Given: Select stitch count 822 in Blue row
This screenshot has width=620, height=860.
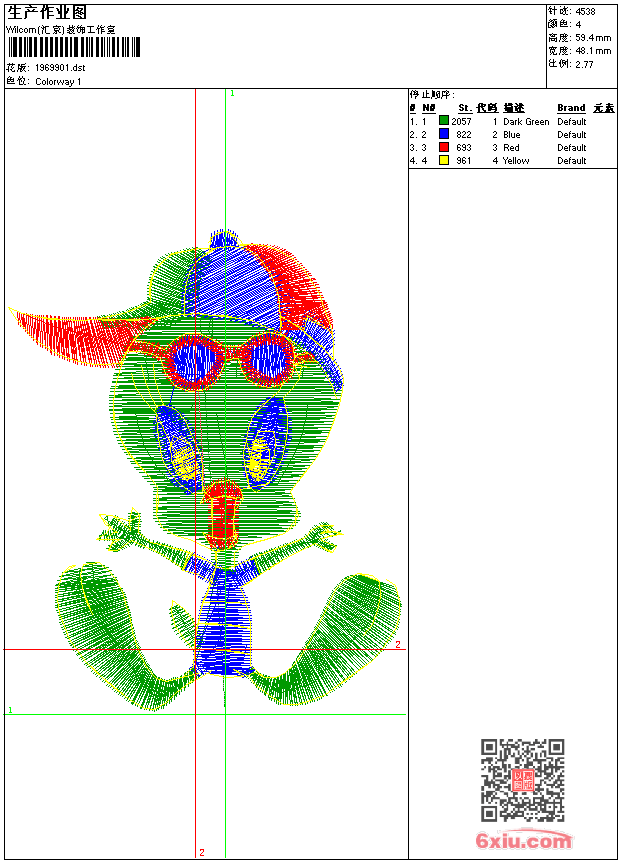Looking at the screenshot, I should (464, 135).
